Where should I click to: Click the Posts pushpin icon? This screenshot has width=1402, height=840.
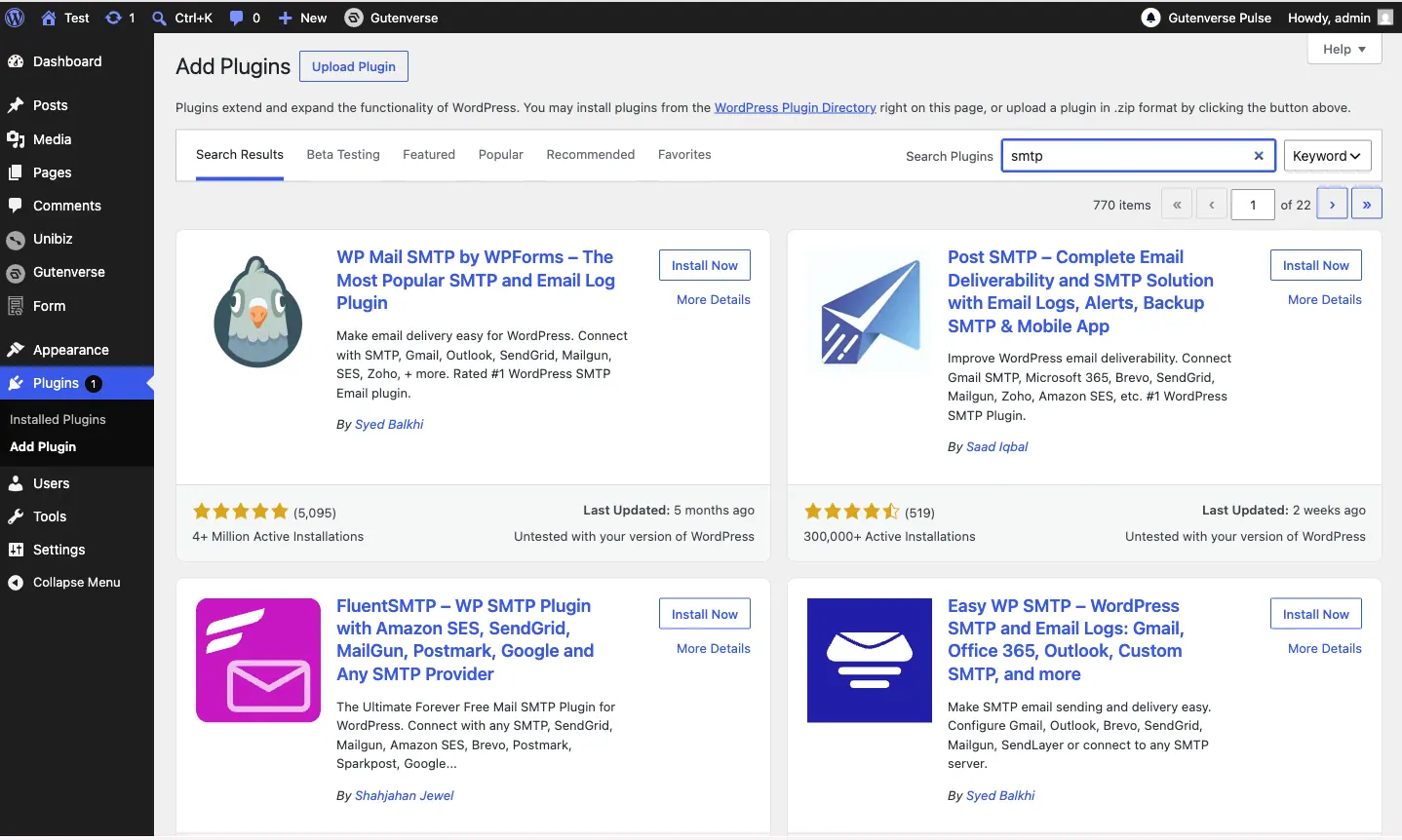(x=16, y=105)
